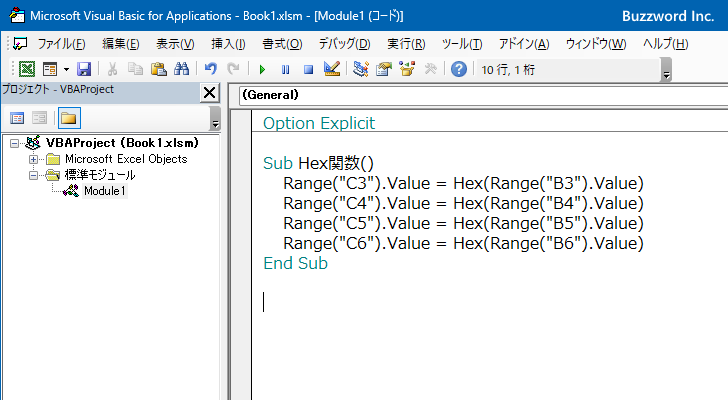The height and width of the screenshot is (400, 728).
Task: Open the Properties Window icon
Action: pos(384,70)
